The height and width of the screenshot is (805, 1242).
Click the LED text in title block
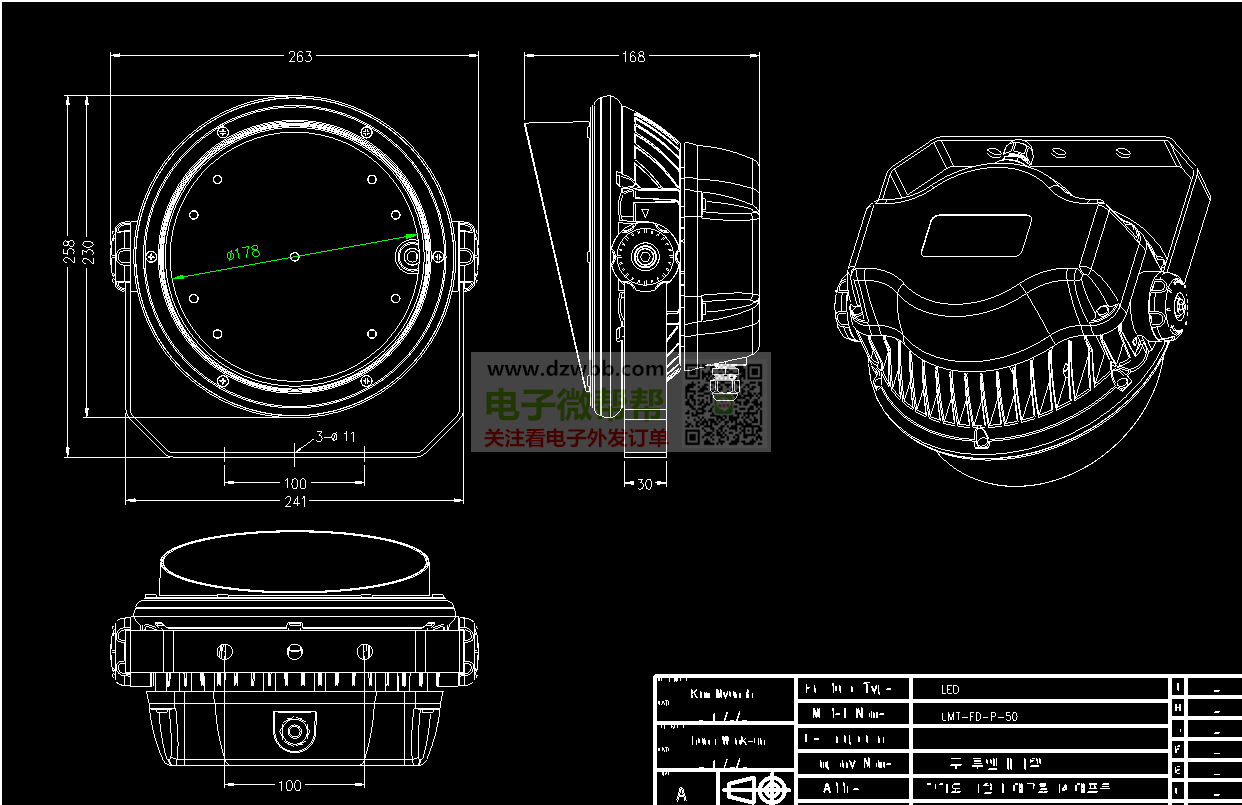tap(950, 689)
